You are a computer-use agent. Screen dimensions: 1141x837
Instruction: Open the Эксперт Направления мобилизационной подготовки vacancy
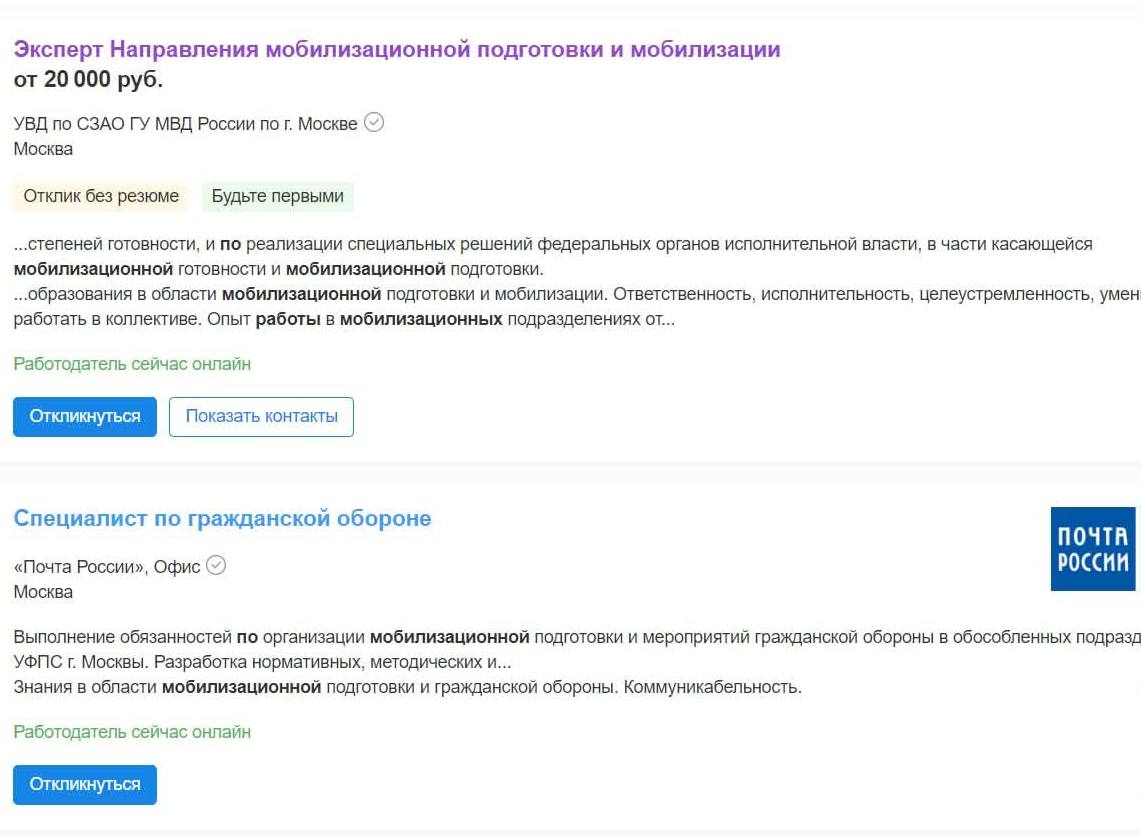tap(397, 49)
